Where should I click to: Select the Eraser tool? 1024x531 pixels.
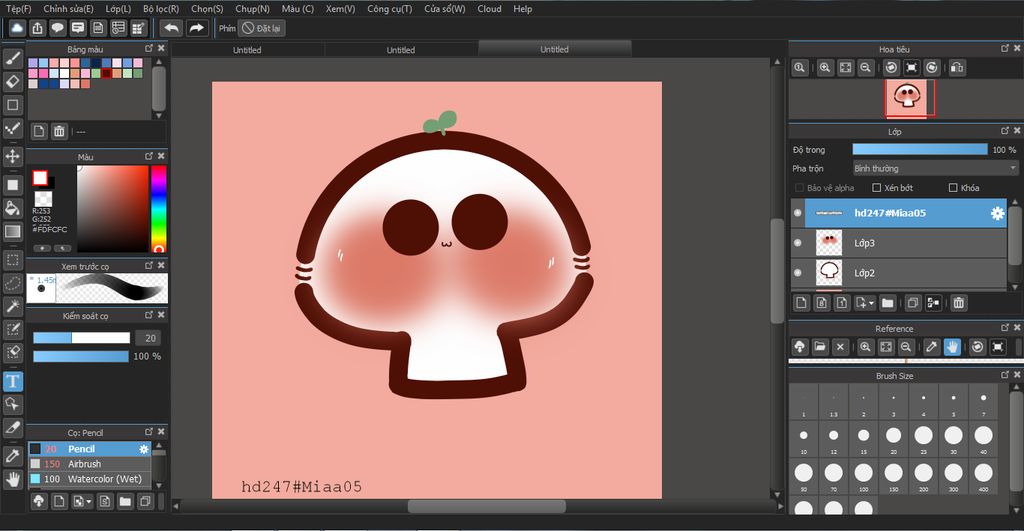click(x=12, y=82)
